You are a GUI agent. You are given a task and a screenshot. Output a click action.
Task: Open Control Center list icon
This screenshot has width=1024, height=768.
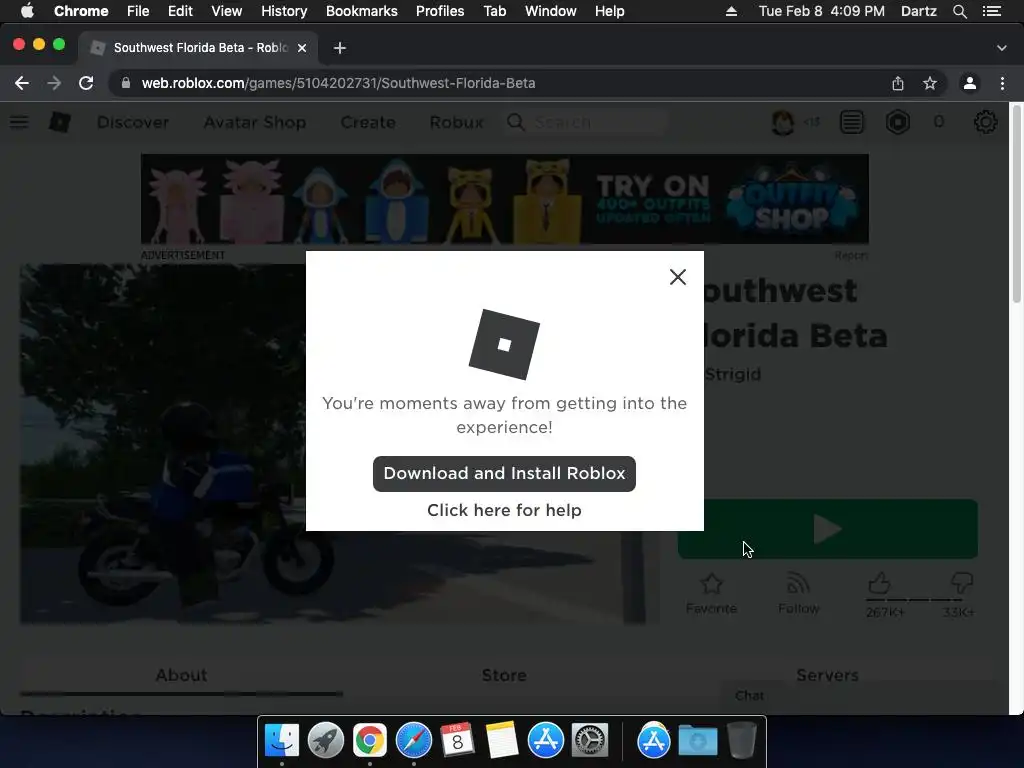[x=991, y=11]
